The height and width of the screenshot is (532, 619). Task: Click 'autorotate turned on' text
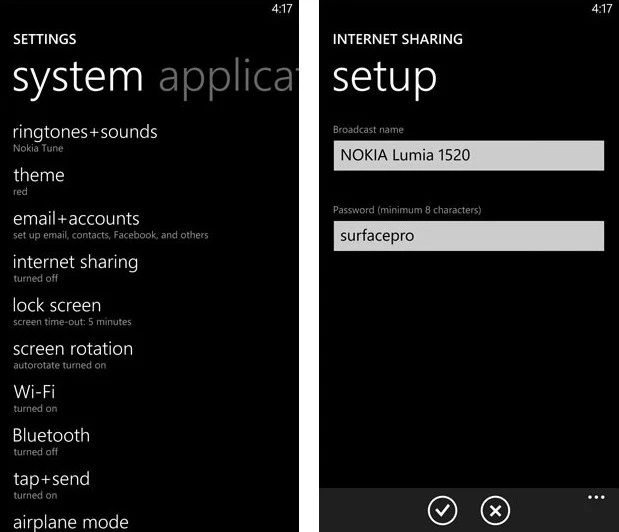[60, 365]
